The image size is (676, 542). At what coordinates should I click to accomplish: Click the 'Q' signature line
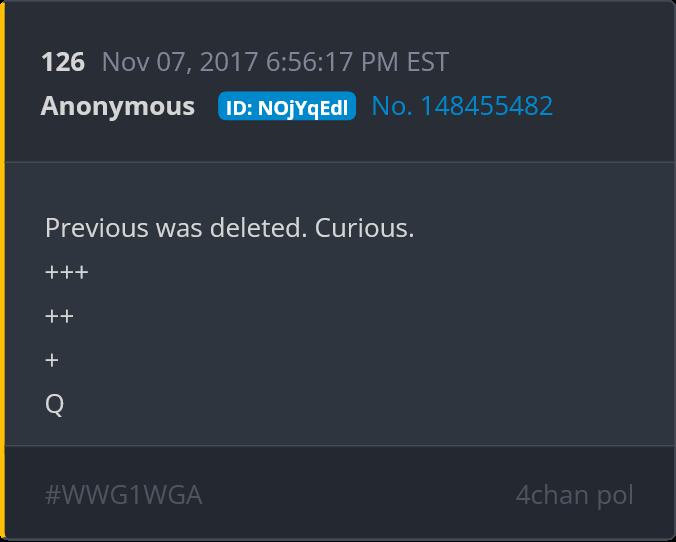click(54, 404)
